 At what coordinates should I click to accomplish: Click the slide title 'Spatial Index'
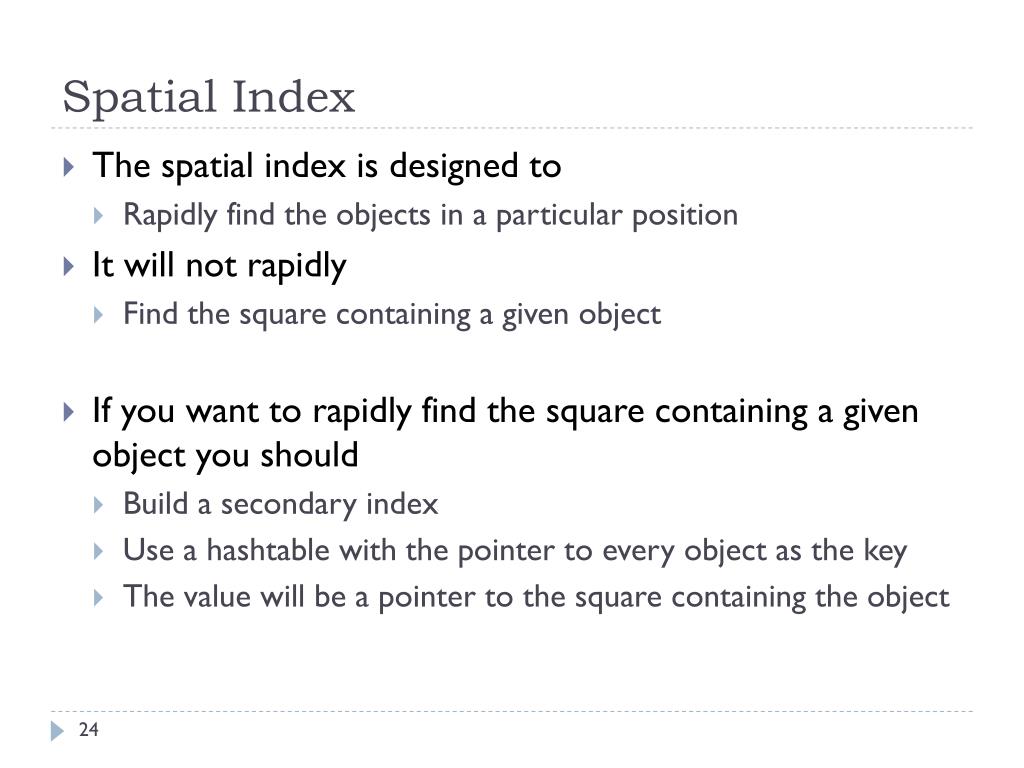(208, 97)
